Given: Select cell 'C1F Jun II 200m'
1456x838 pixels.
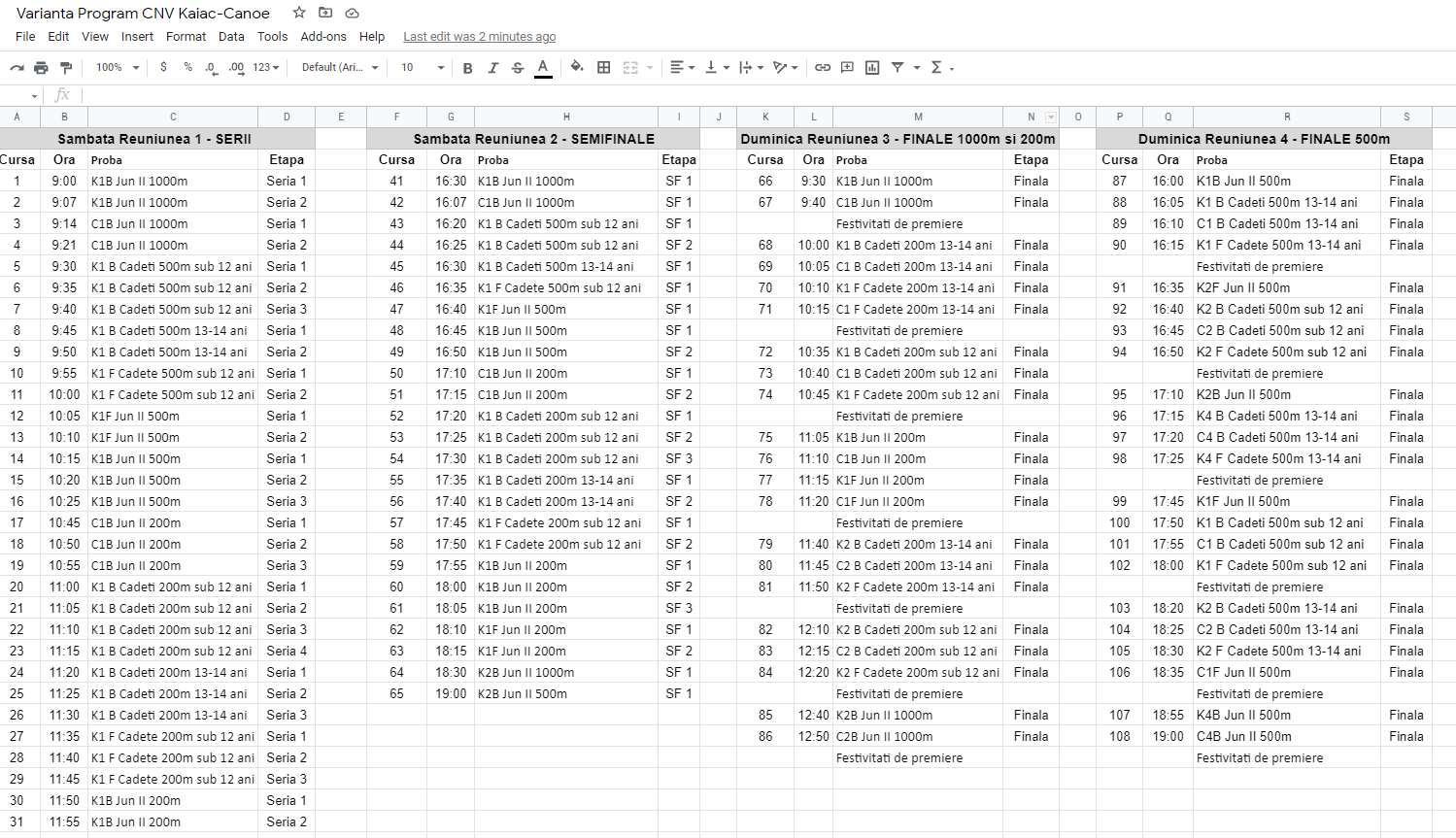Looking at the screenshot, I should tap(918, 501).
